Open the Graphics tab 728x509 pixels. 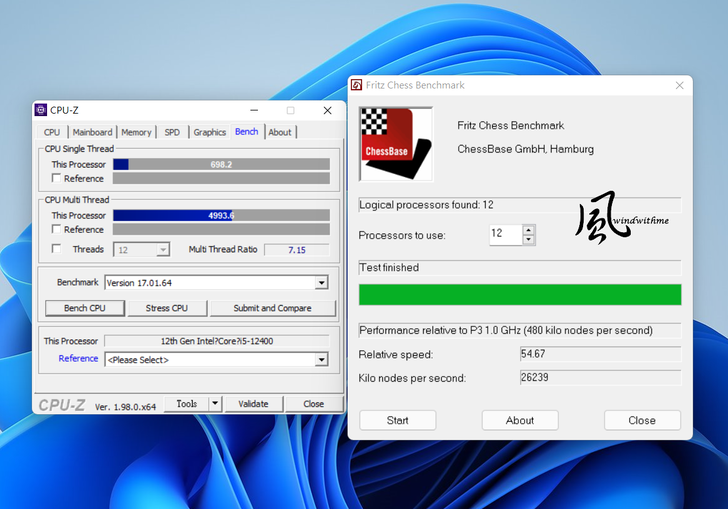(209, 132)
